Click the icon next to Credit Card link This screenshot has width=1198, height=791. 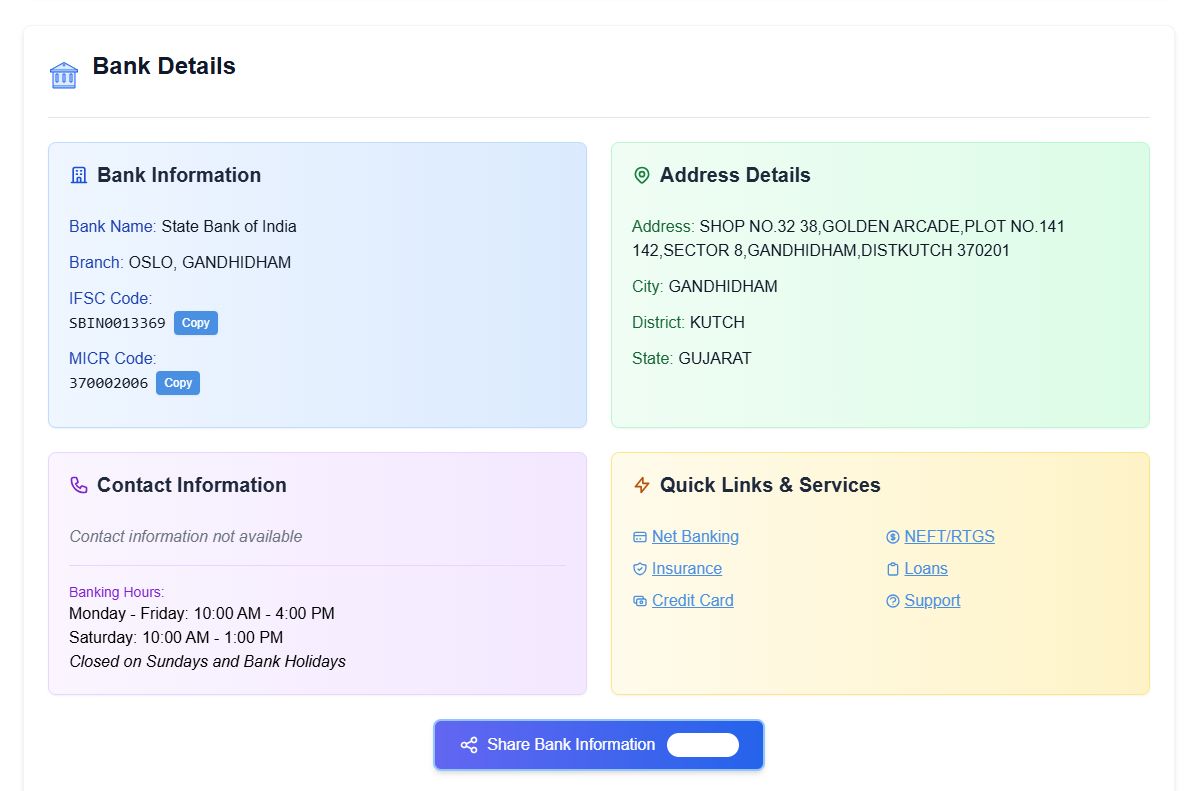click(640, 601)
